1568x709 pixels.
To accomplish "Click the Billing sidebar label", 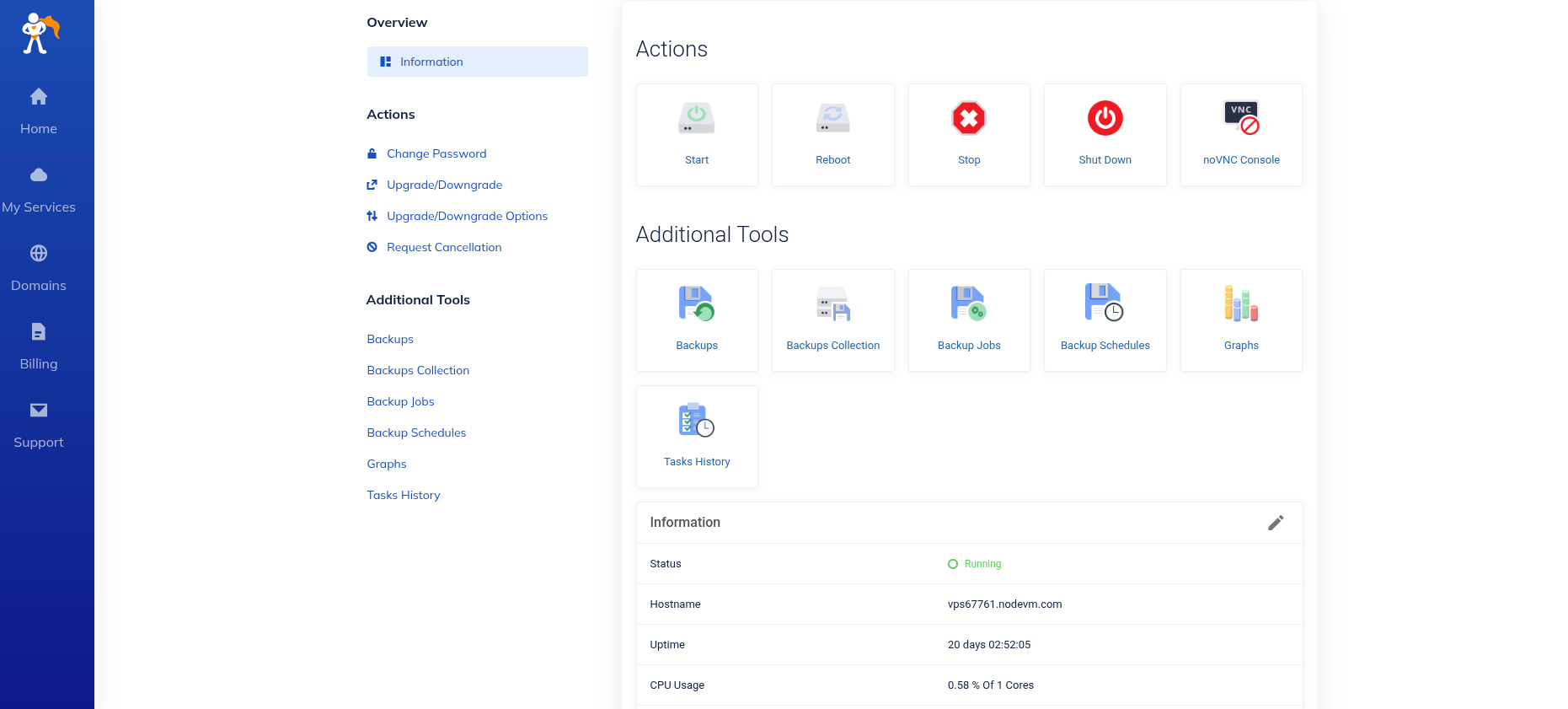I will [39, 363].
